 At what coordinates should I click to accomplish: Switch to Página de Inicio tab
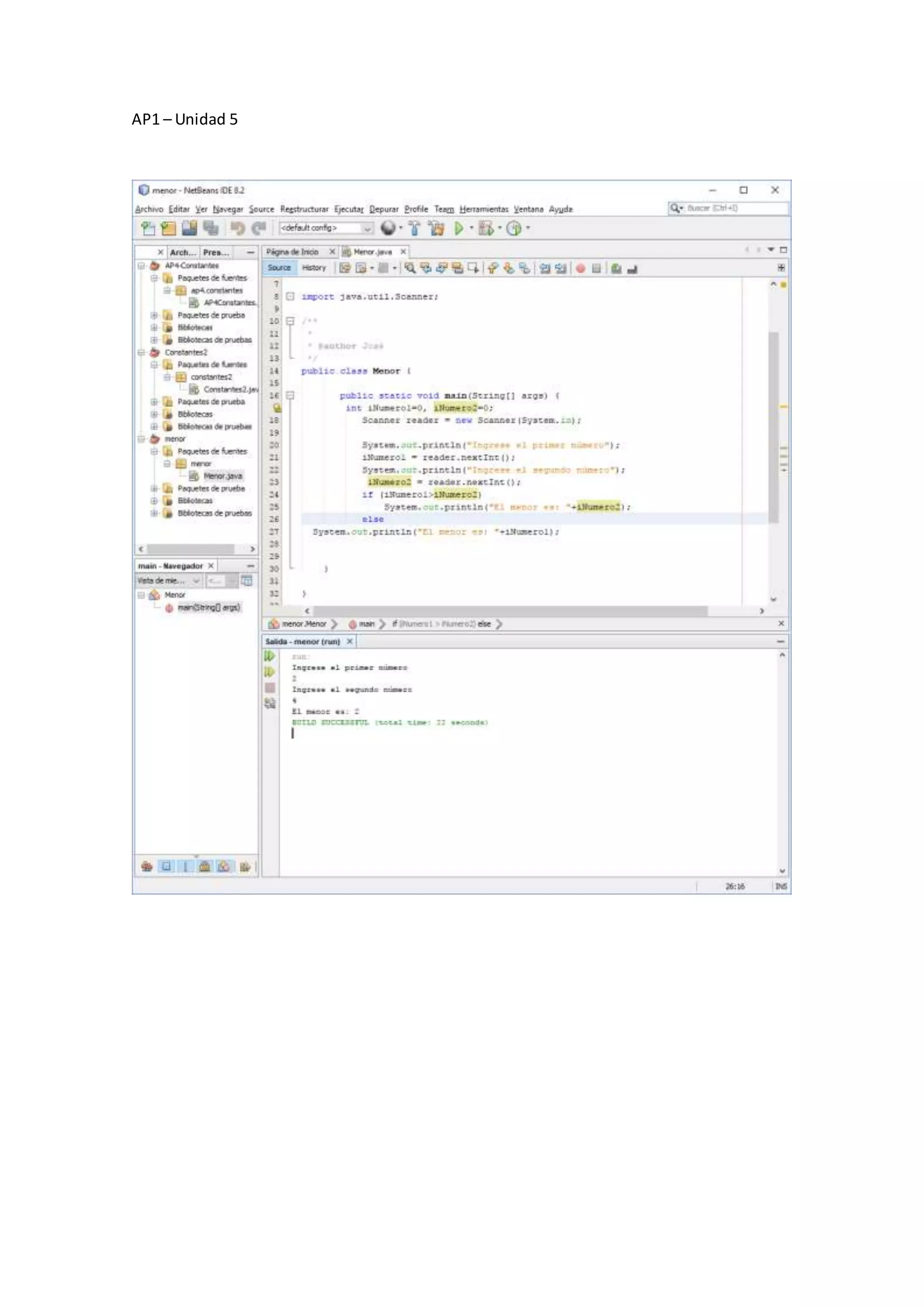(292, 252)
